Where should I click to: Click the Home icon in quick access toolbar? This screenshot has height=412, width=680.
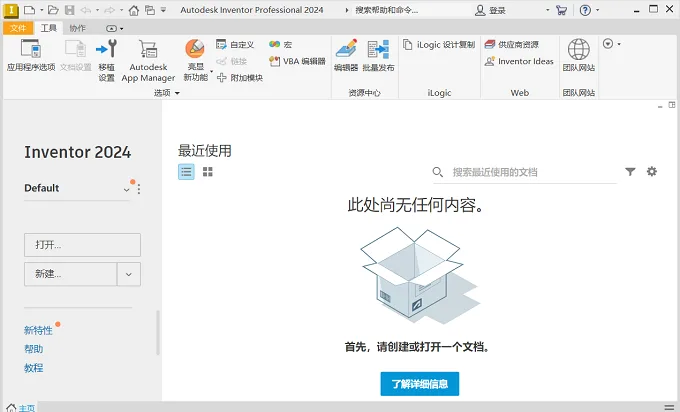point(134,10)
